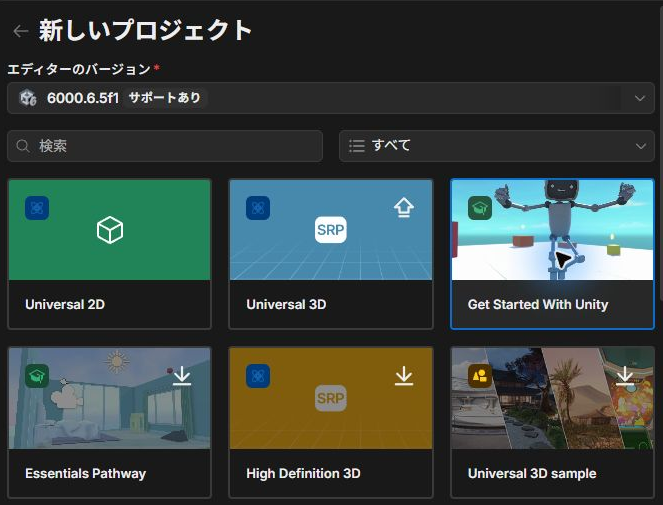Image resolution: width=663 pixels, height=505 pixels.
Task: Select the Essentials Pathway template thumbnail
Action: 110,398
